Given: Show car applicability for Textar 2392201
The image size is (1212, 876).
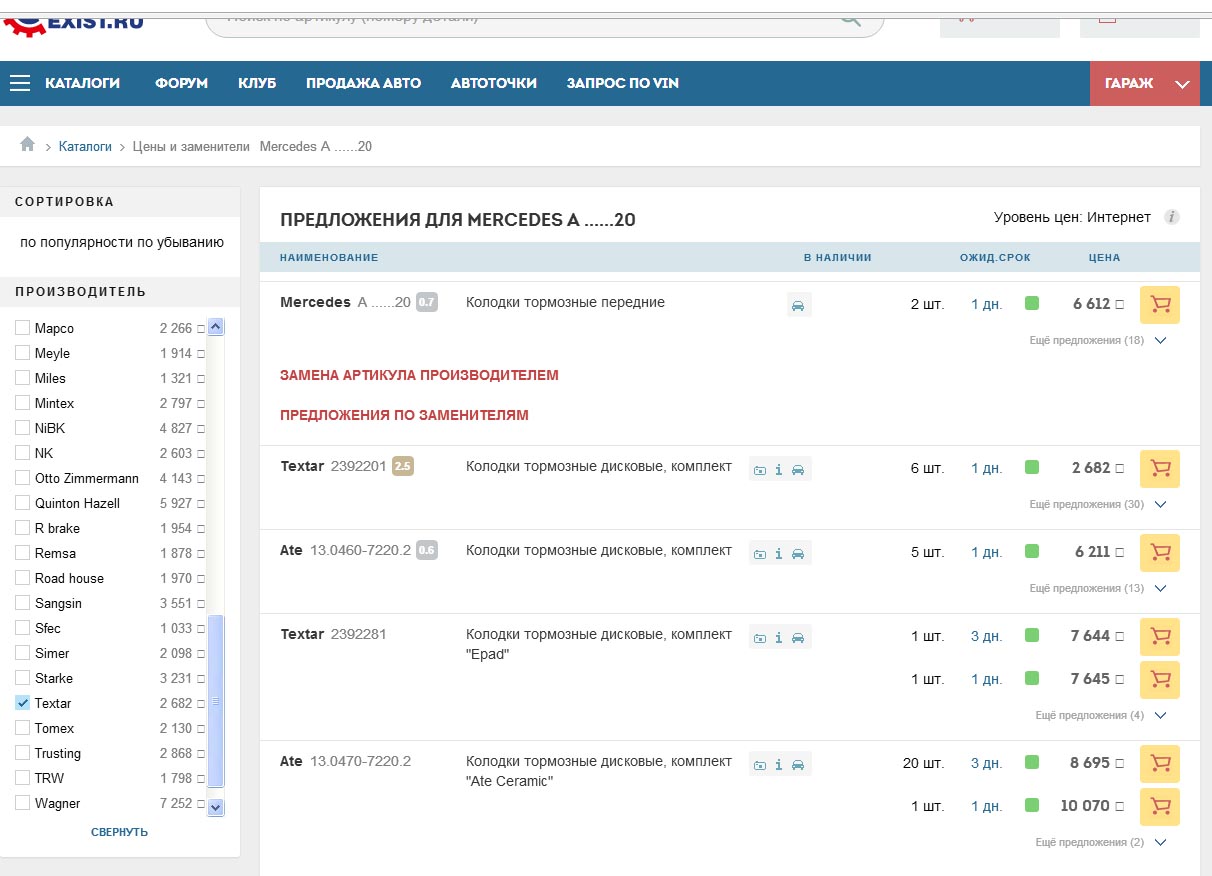Looking at the screenshot, I should 798,469.
